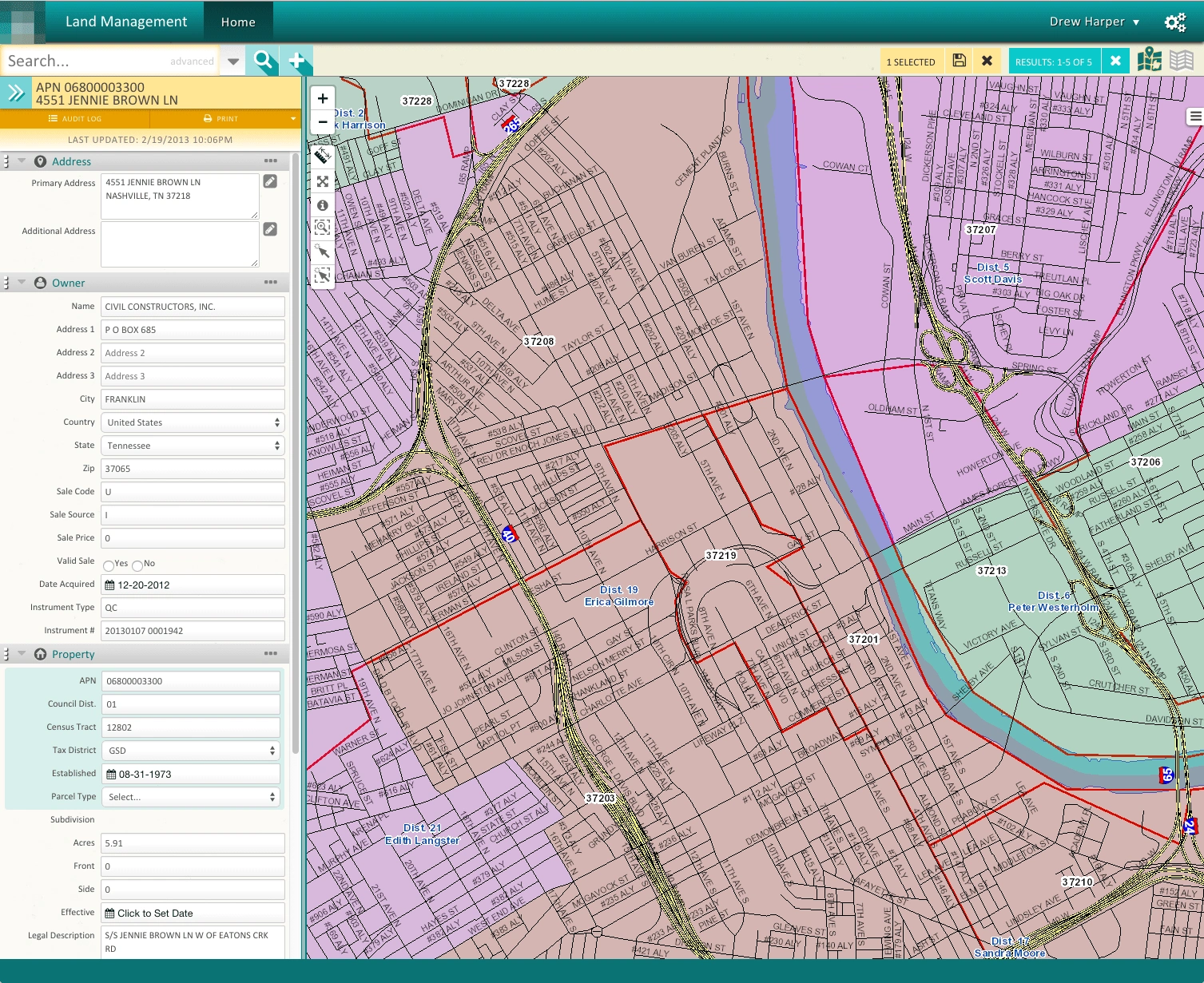Image resolution: width=1204 pixels, height=983 pixels.
Task: Open the Drew Harper user menu
Action: point(1094,22)
